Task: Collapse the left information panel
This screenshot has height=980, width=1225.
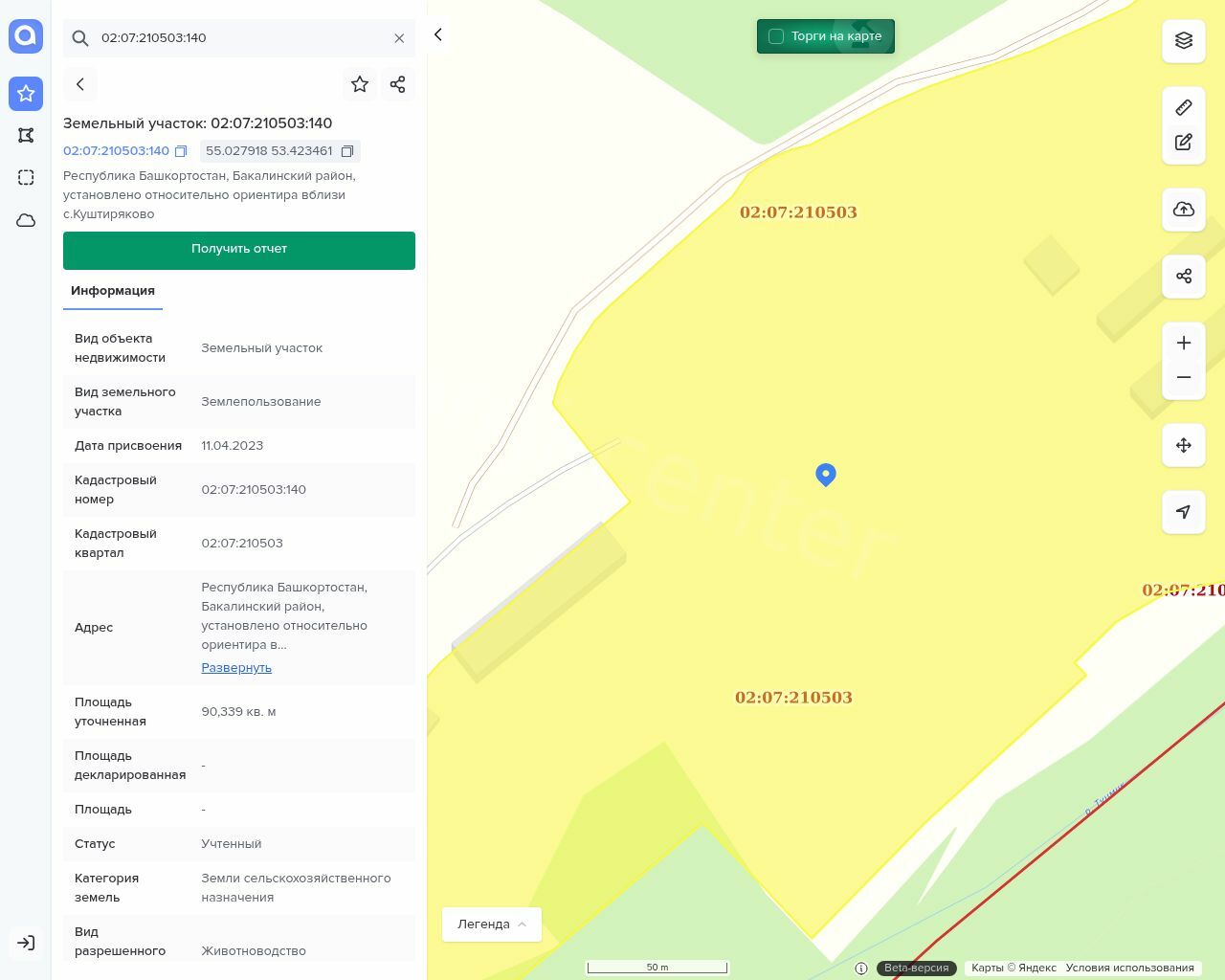Action: (x=438, y=35)
